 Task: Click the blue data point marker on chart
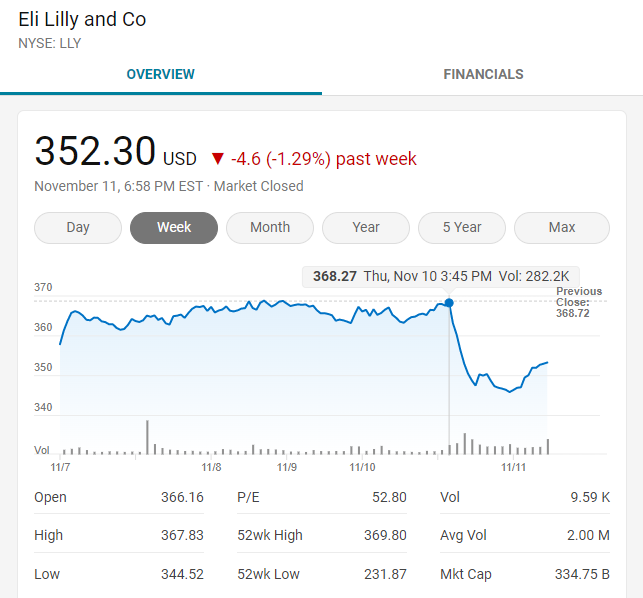tap(449, 302)
